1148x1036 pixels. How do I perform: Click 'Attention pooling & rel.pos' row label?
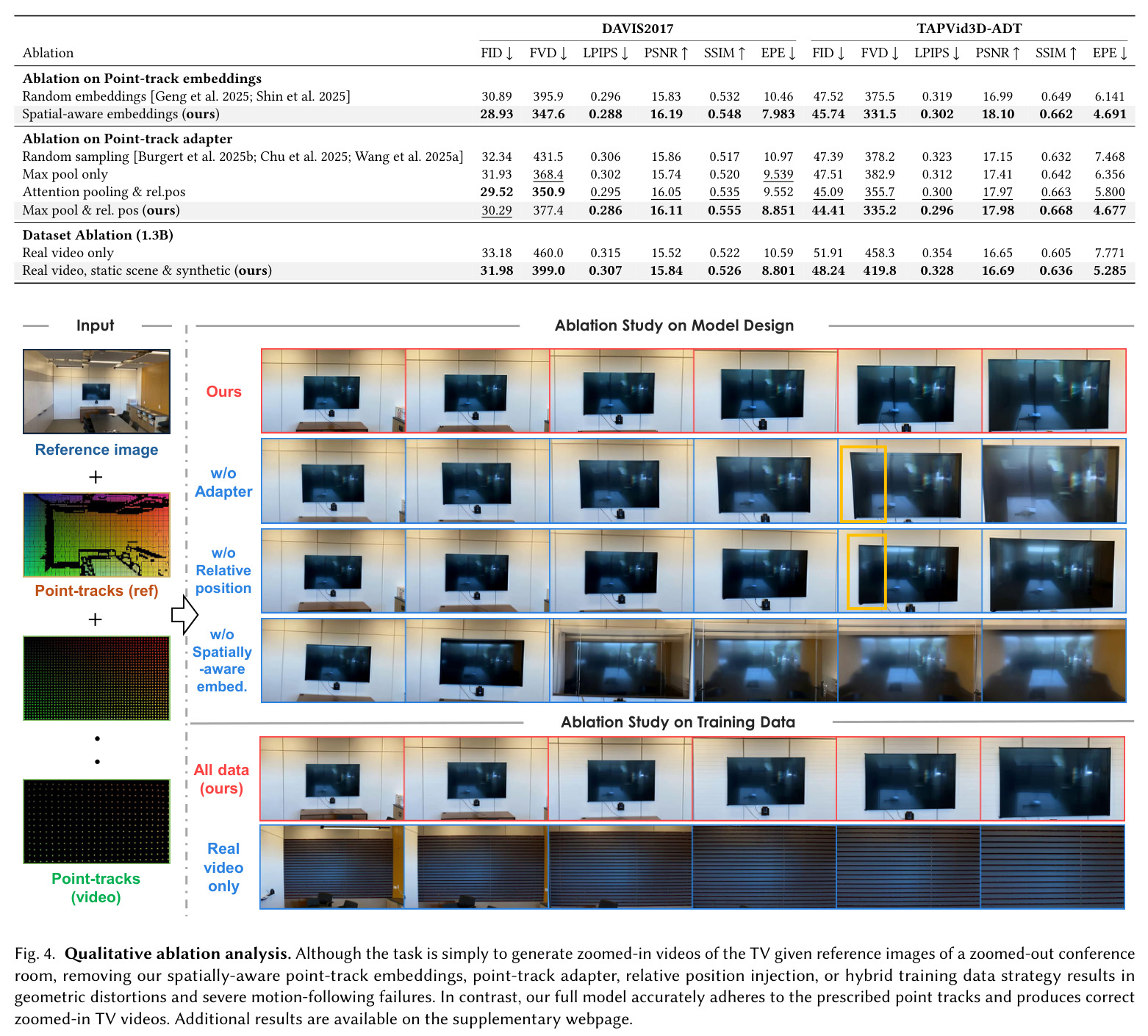pyautogui.click(x=104, y=192)
